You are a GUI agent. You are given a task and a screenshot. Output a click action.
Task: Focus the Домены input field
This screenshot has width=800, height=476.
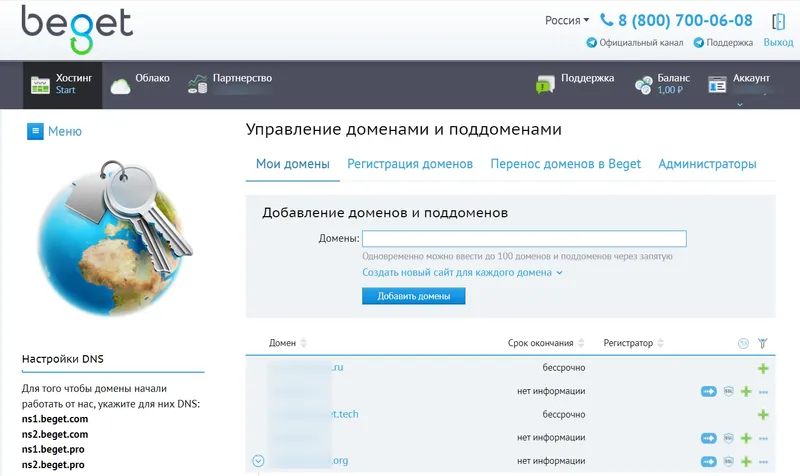(x=524, y=238)
